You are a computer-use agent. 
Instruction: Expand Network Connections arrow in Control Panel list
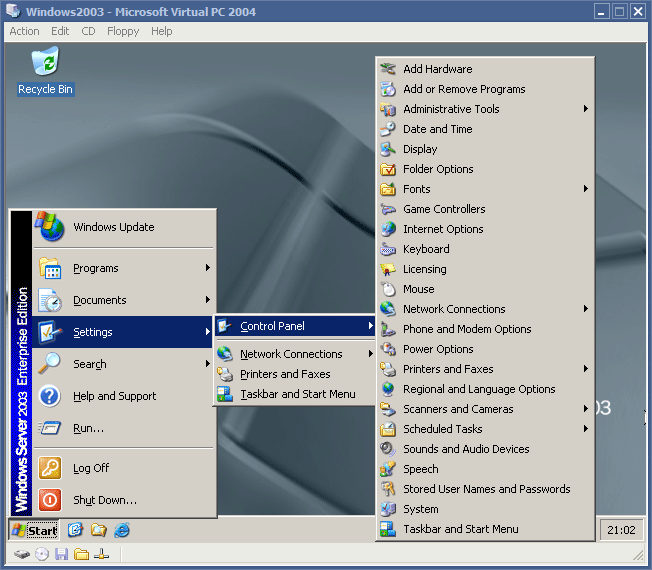tap(585, 308)
